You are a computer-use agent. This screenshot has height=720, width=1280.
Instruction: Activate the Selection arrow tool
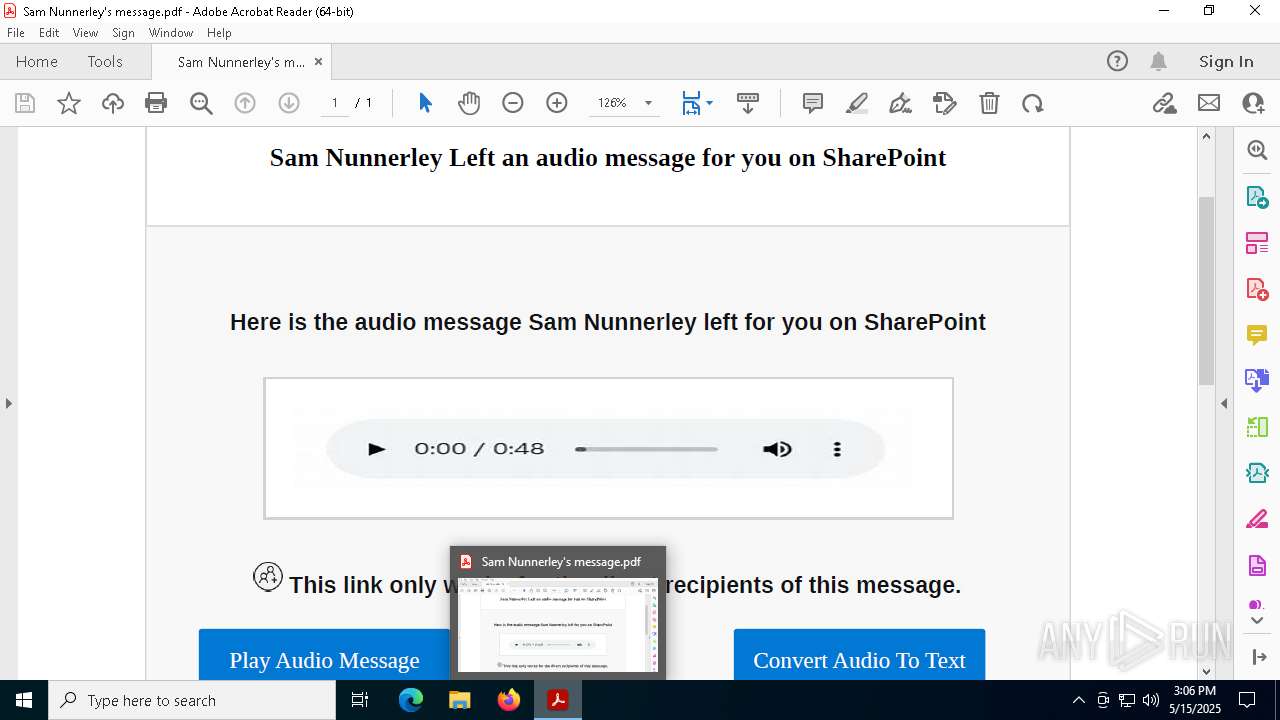425,103
